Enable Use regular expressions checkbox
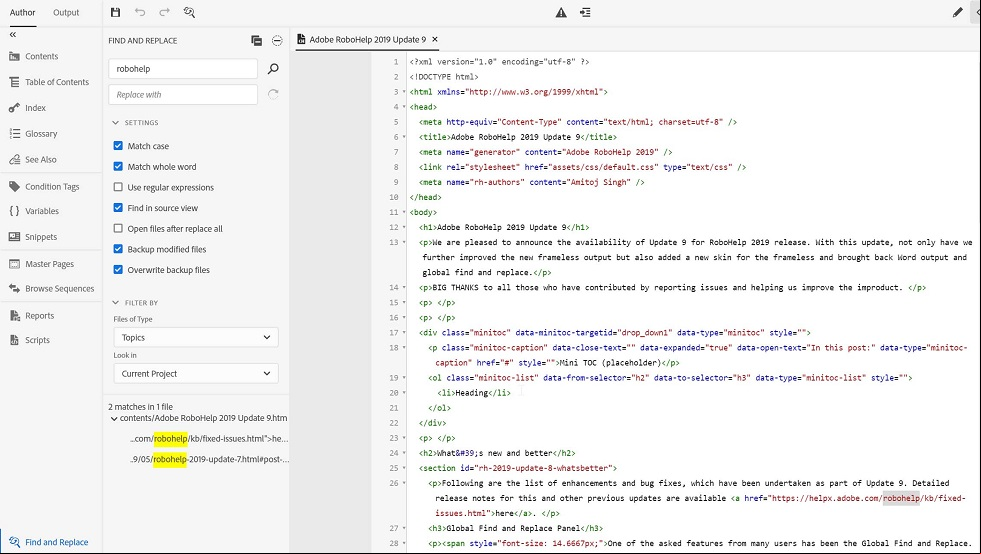 click(x=118, y=187)
